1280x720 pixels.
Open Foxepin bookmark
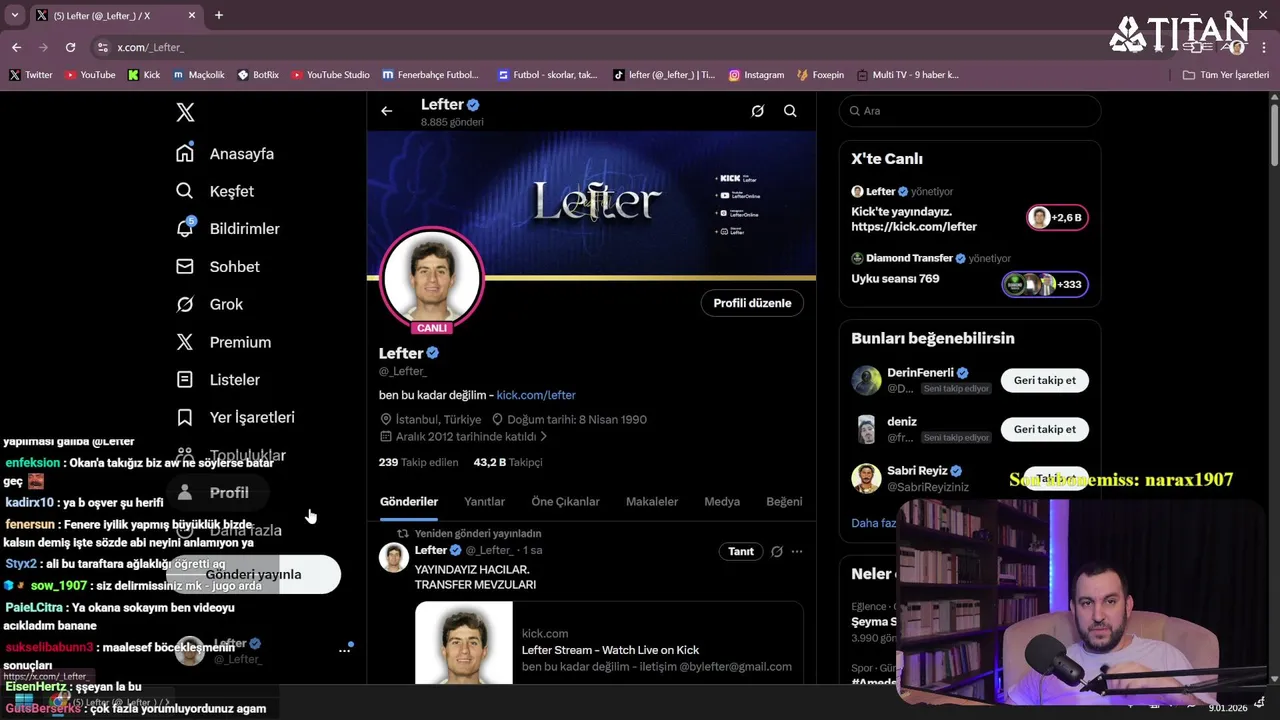click(x=820, y=75)
